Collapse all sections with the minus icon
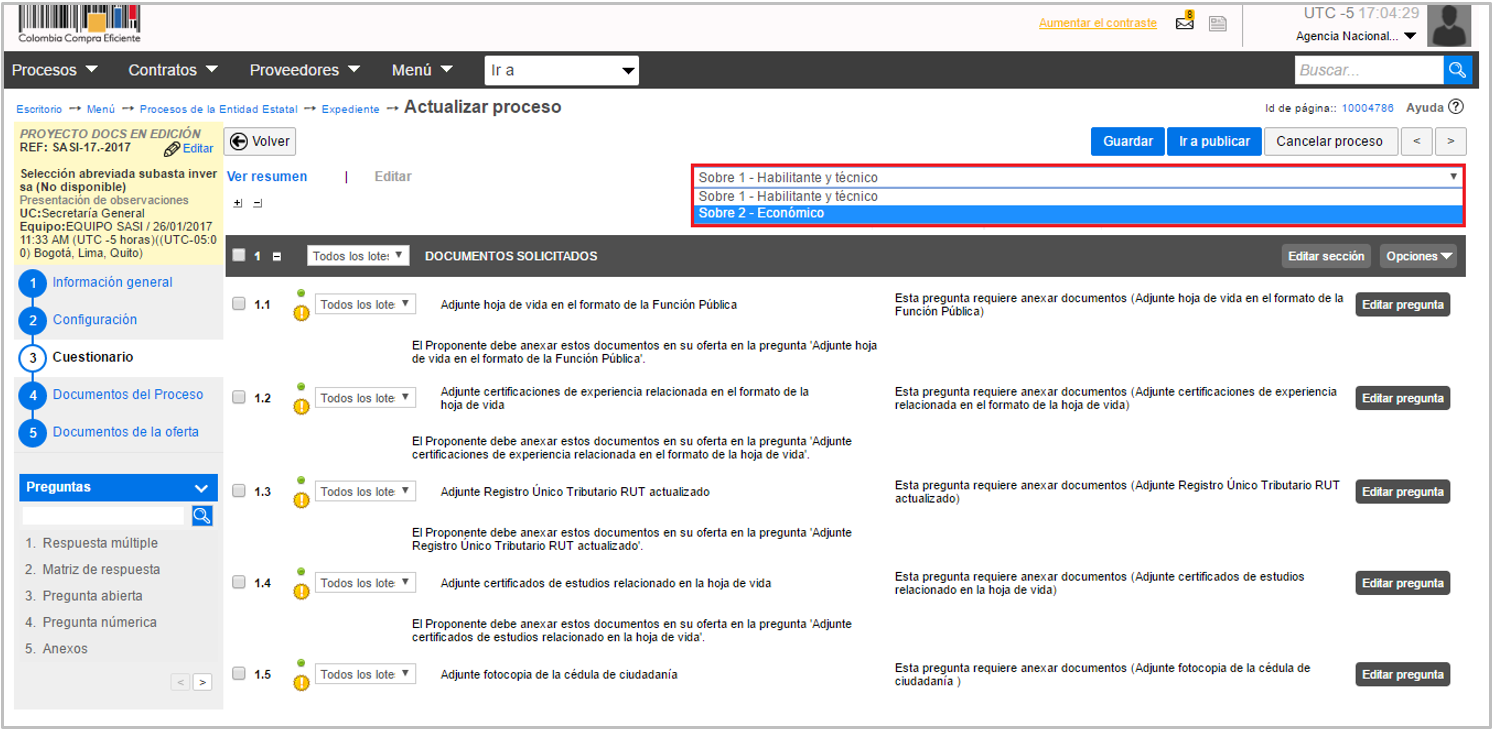Image resolution: width=1494 pixels, height=732 pixels. [257, 203]
